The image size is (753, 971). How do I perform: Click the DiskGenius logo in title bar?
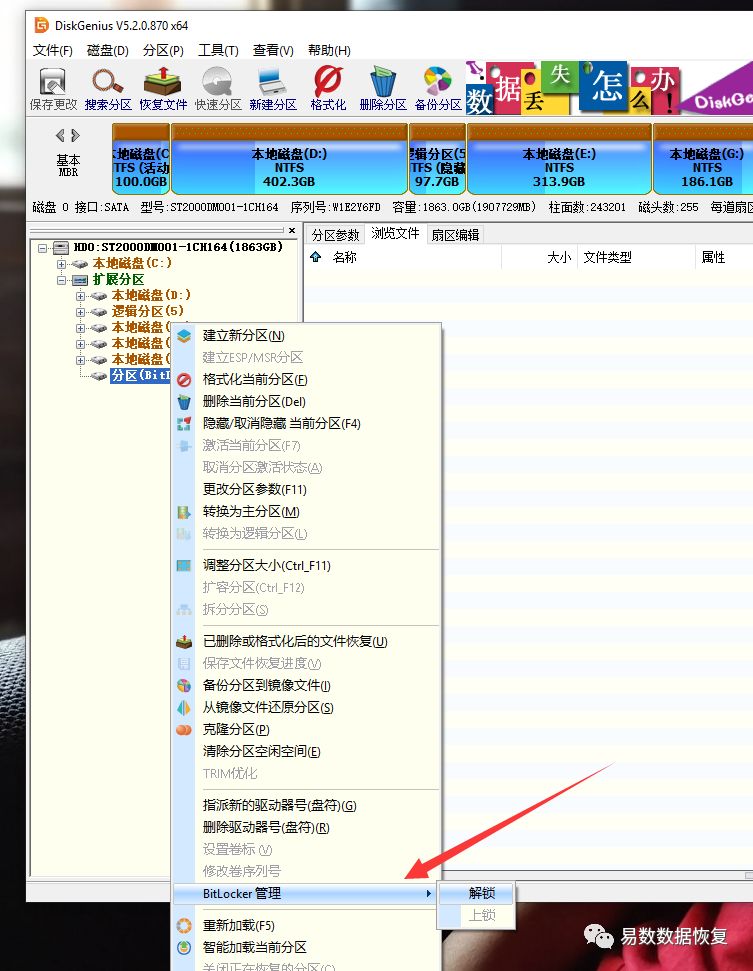[x=41, y=25]
